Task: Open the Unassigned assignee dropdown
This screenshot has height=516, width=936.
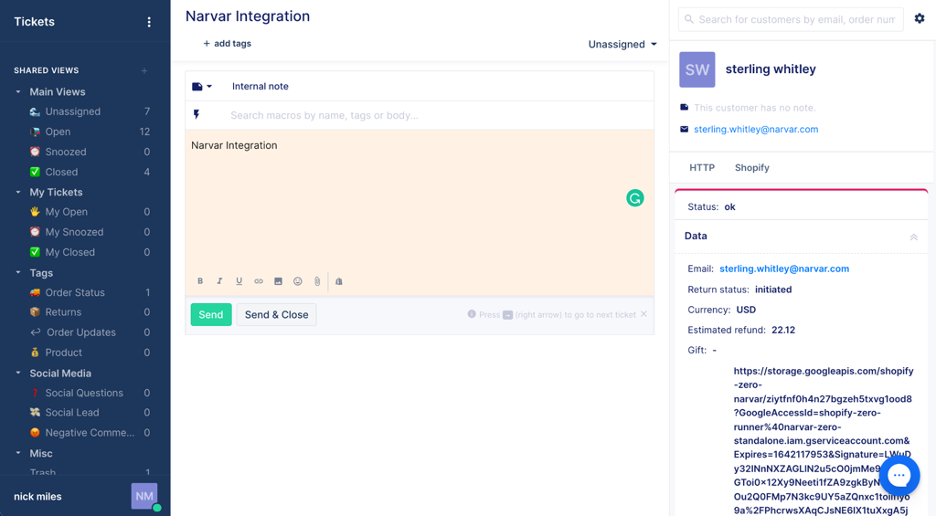Action: tap(623, 44)
